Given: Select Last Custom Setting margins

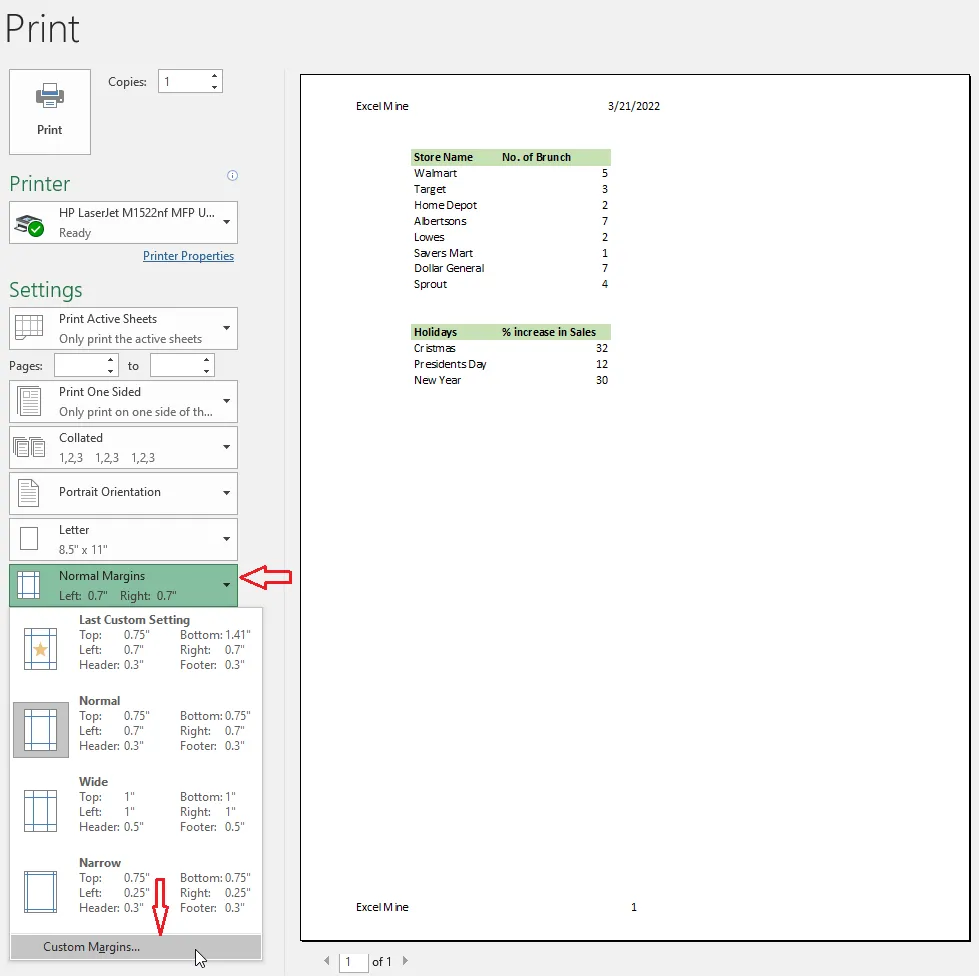Looking at the screenshot, I should click(136, 649).
